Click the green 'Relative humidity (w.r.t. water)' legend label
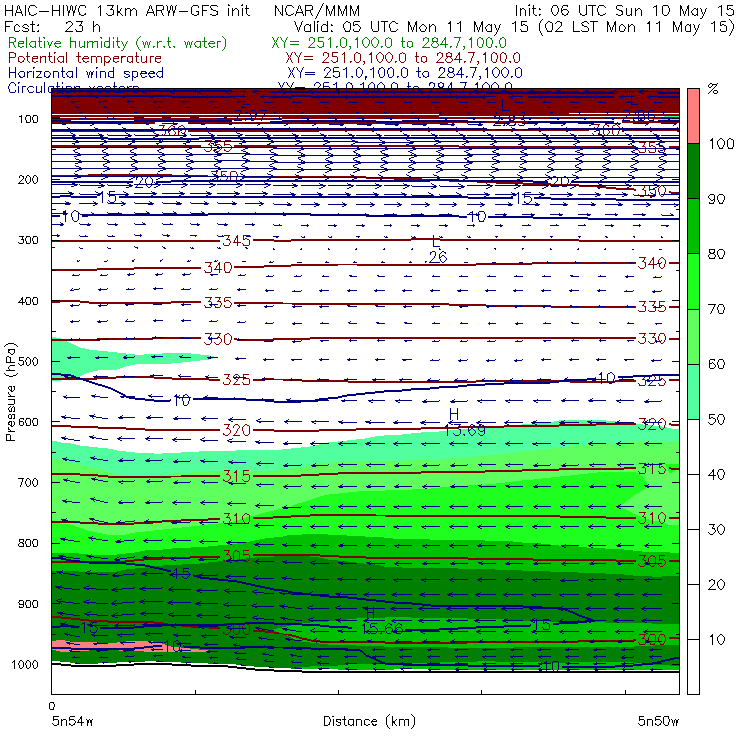 pos(118,43)
